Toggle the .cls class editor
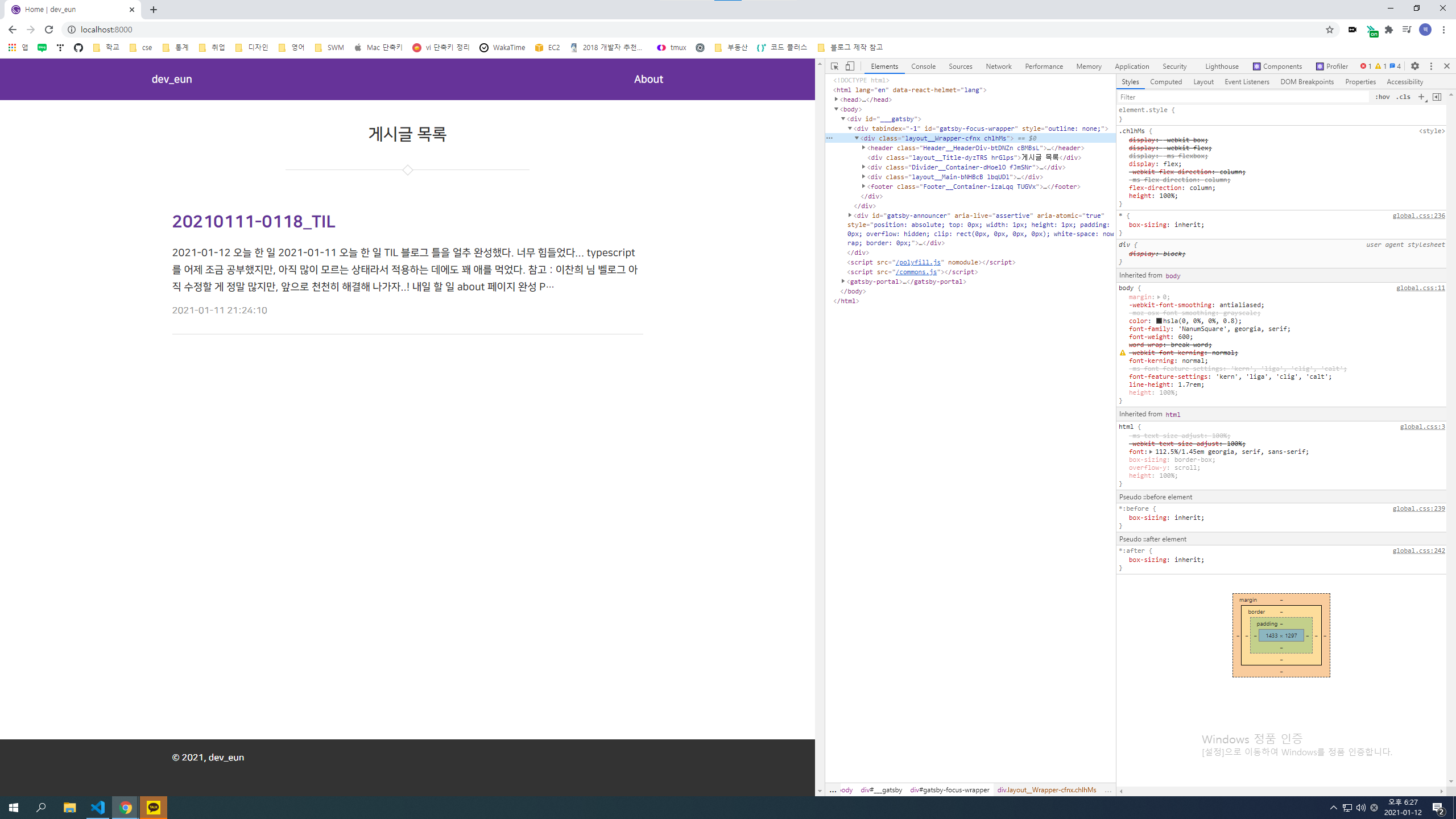This screenshot has width=1456, height=819. click(x=1403, y=97)
